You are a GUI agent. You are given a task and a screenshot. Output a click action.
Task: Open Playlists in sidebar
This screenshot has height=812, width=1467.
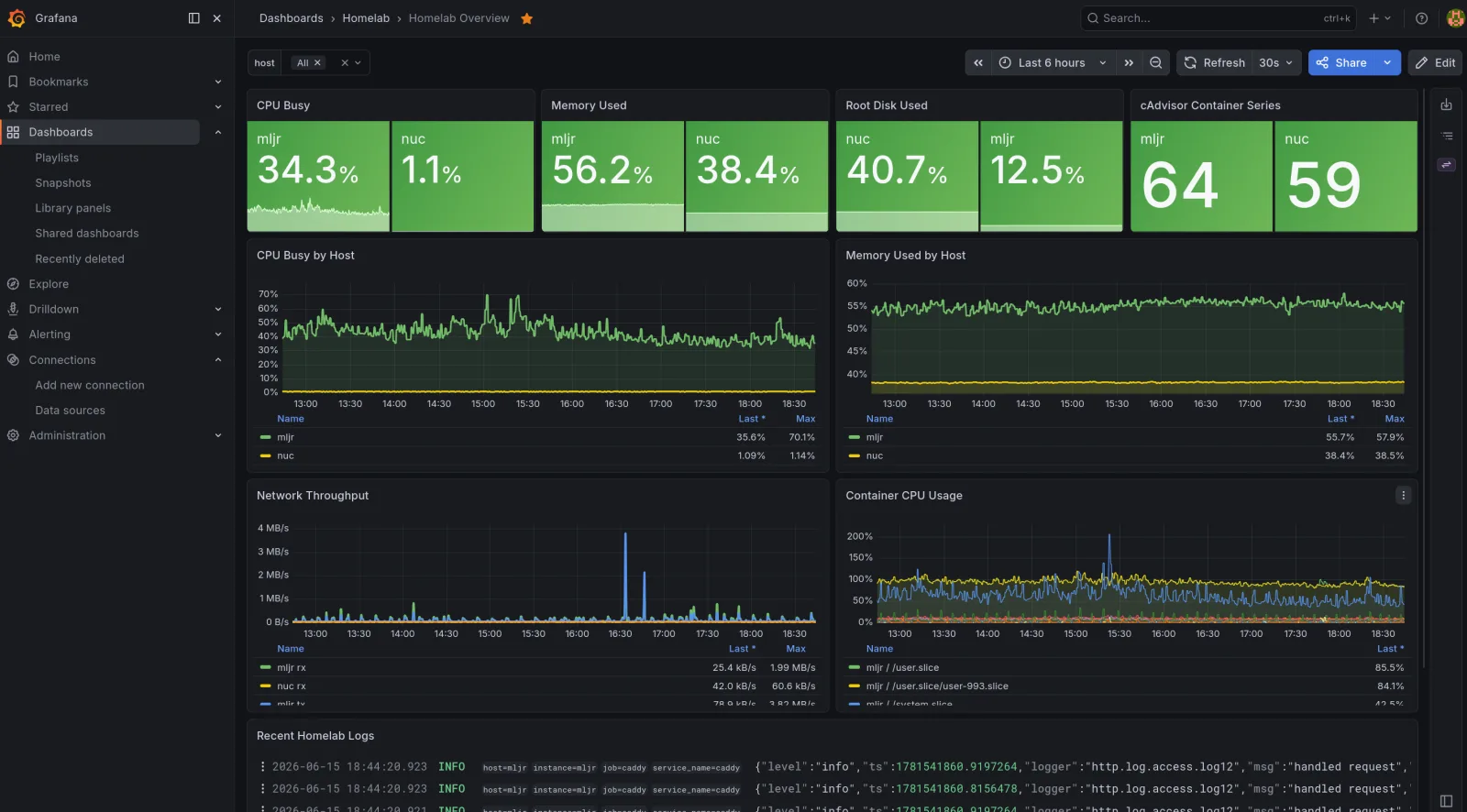pyautogui.click(x=57, y=158)
